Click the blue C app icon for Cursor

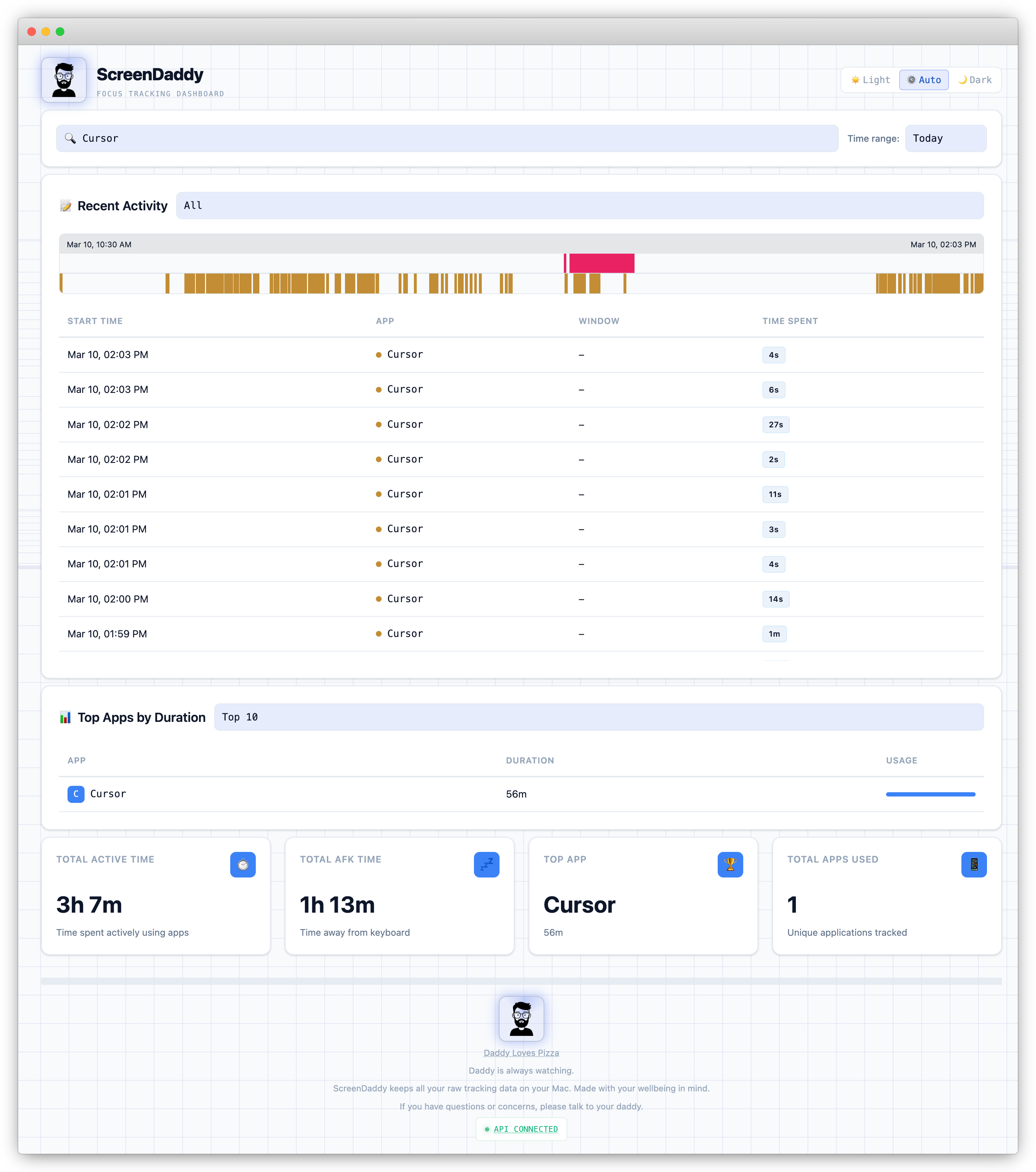point(76,794)
